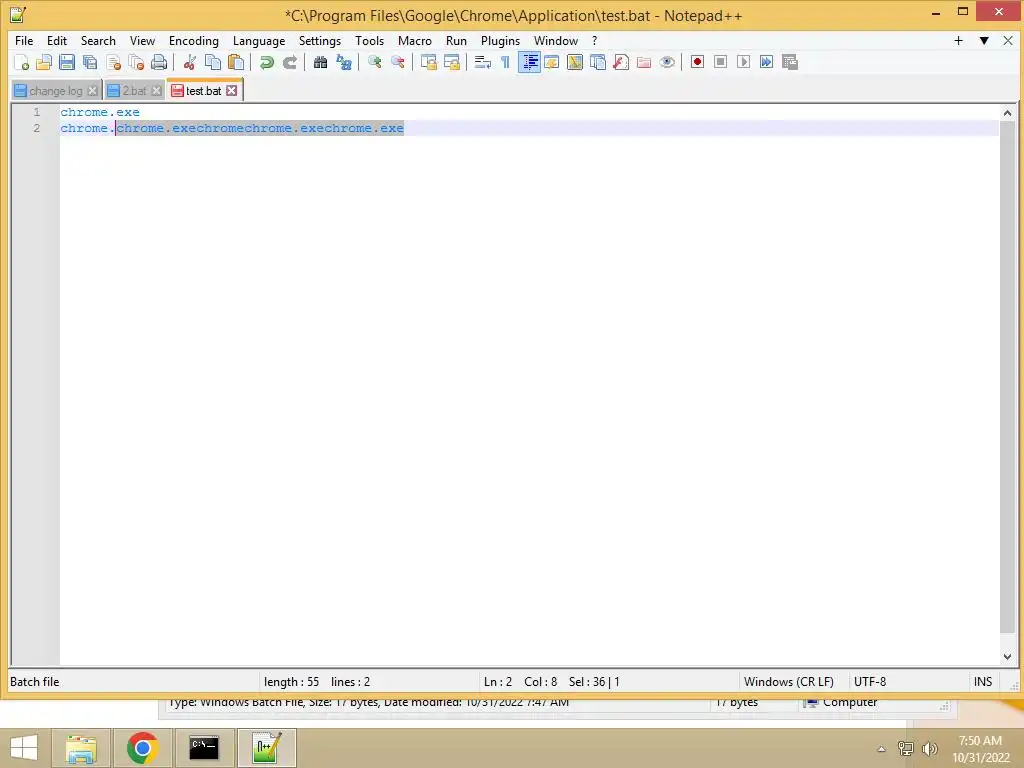Toggle synchronize vertical scrolling icon
Image resolution: width=1024 pixels, height=768 pixels.
pos(428,62)
